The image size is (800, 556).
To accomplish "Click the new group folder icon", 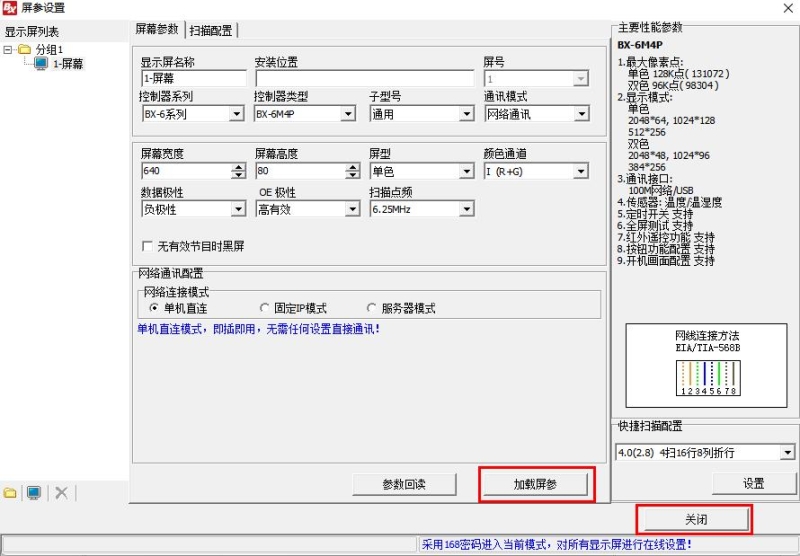I will (10, 493).
